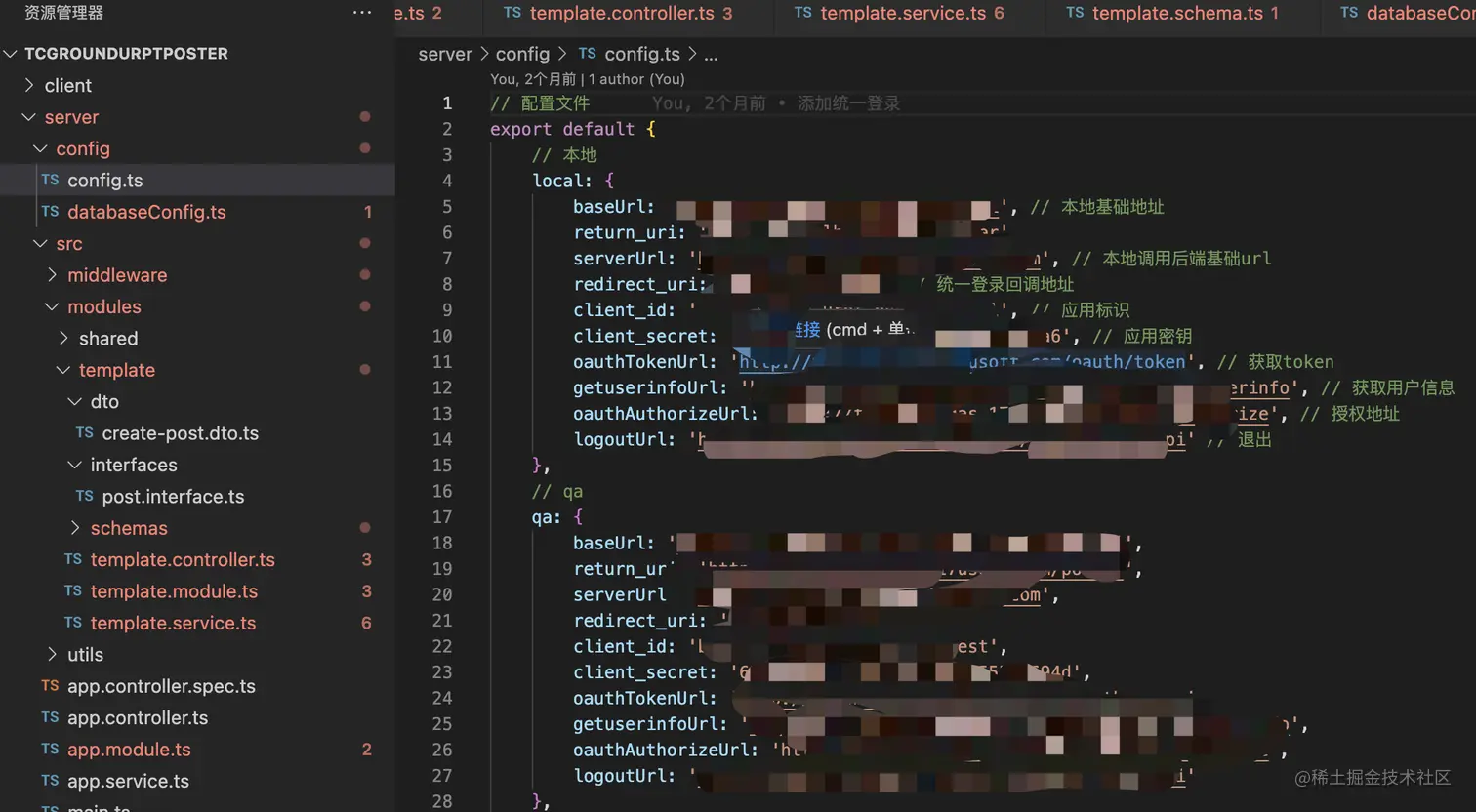1476x812 pixels.
Task: Click the TS icon beside post.interface.ts
Action: pyautogui.click(x=85, y=496)
